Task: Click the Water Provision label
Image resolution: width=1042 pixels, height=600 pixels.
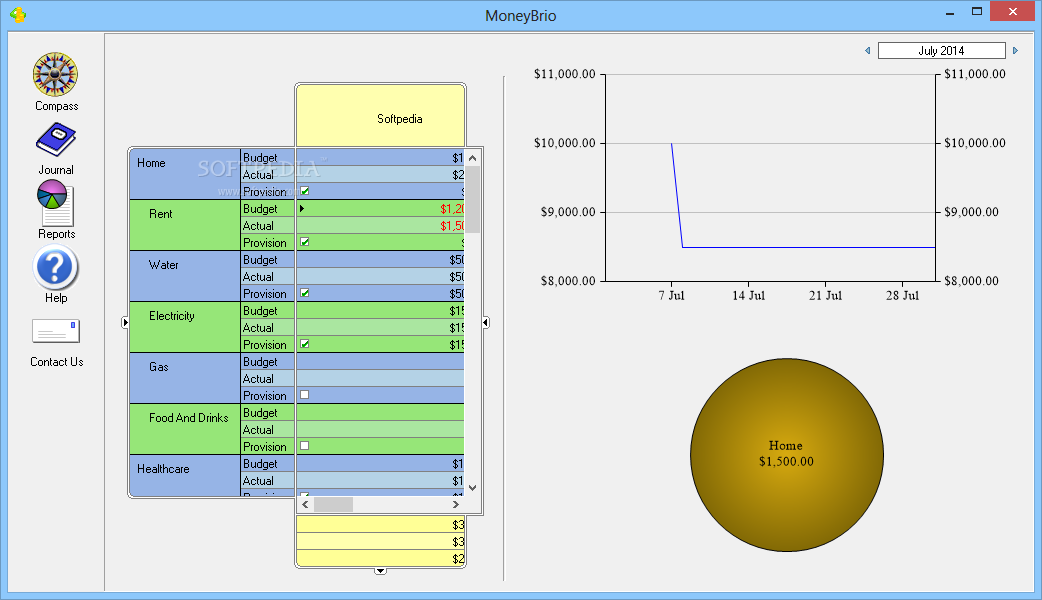Action: tap(264, 294)
